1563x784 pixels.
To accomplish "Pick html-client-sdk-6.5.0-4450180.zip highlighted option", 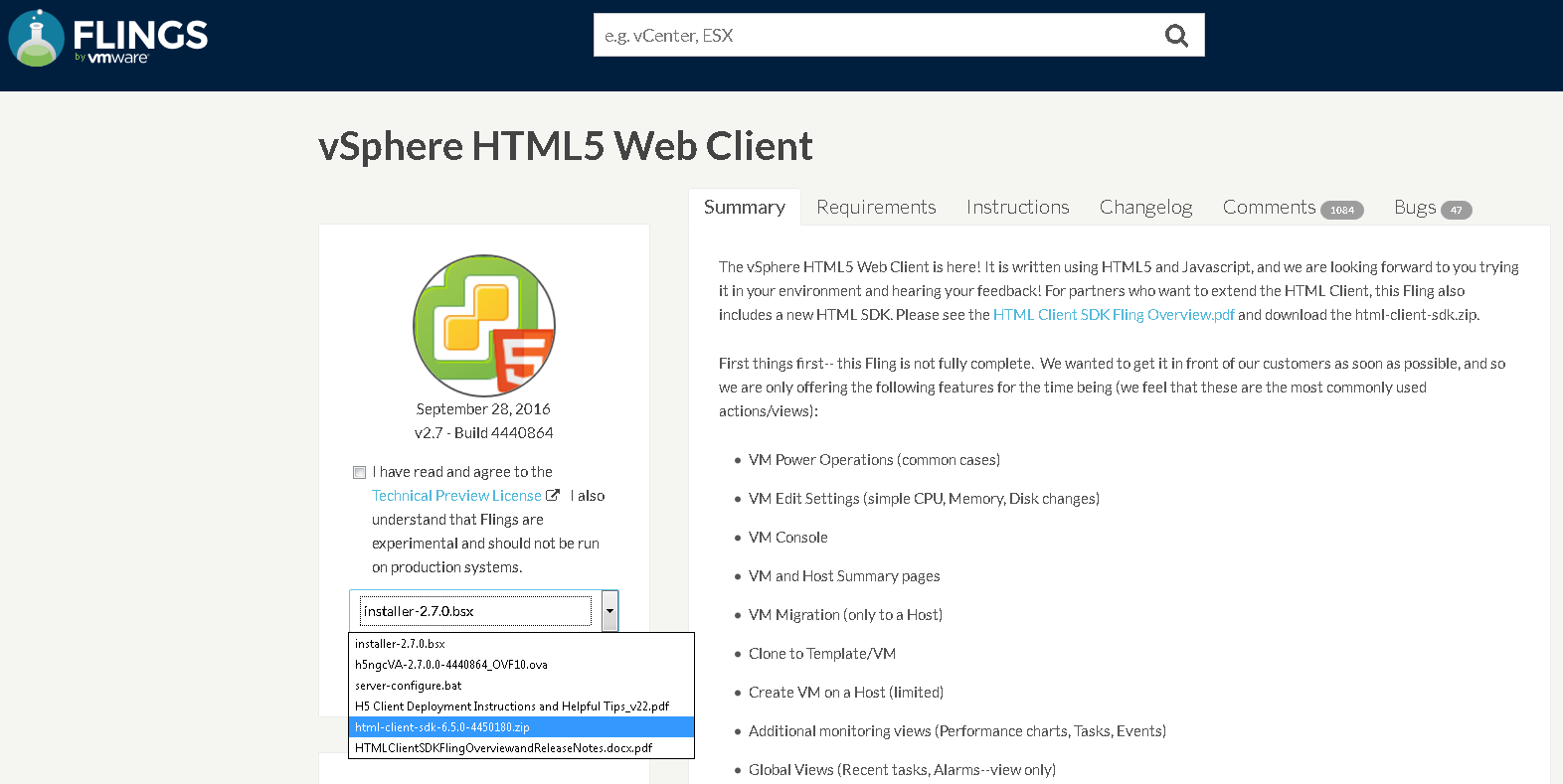I will point(442,727).
